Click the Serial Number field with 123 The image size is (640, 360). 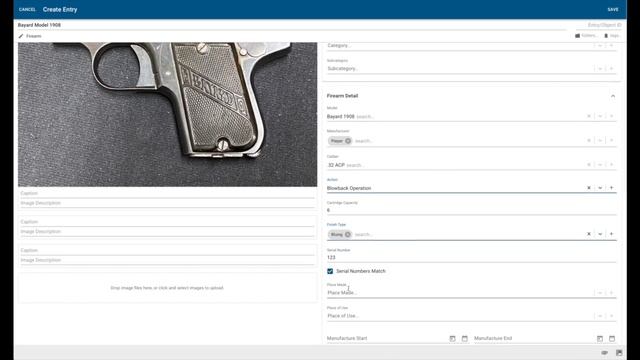pos(471,258)
